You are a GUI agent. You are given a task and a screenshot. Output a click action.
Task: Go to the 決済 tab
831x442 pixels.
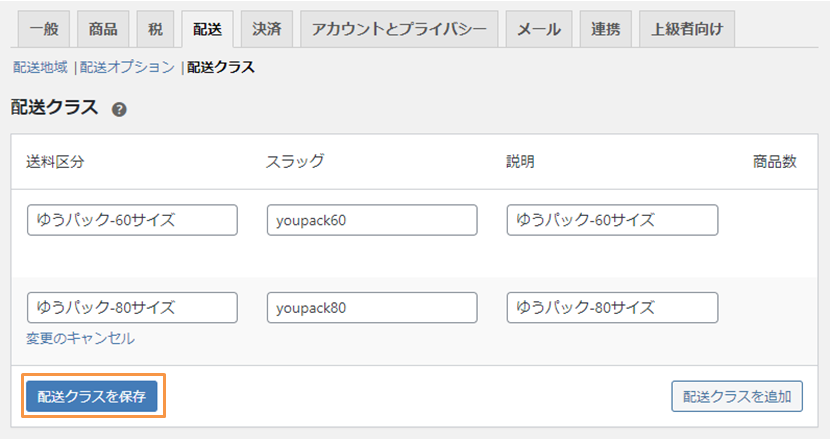click(x=267, y=29)
